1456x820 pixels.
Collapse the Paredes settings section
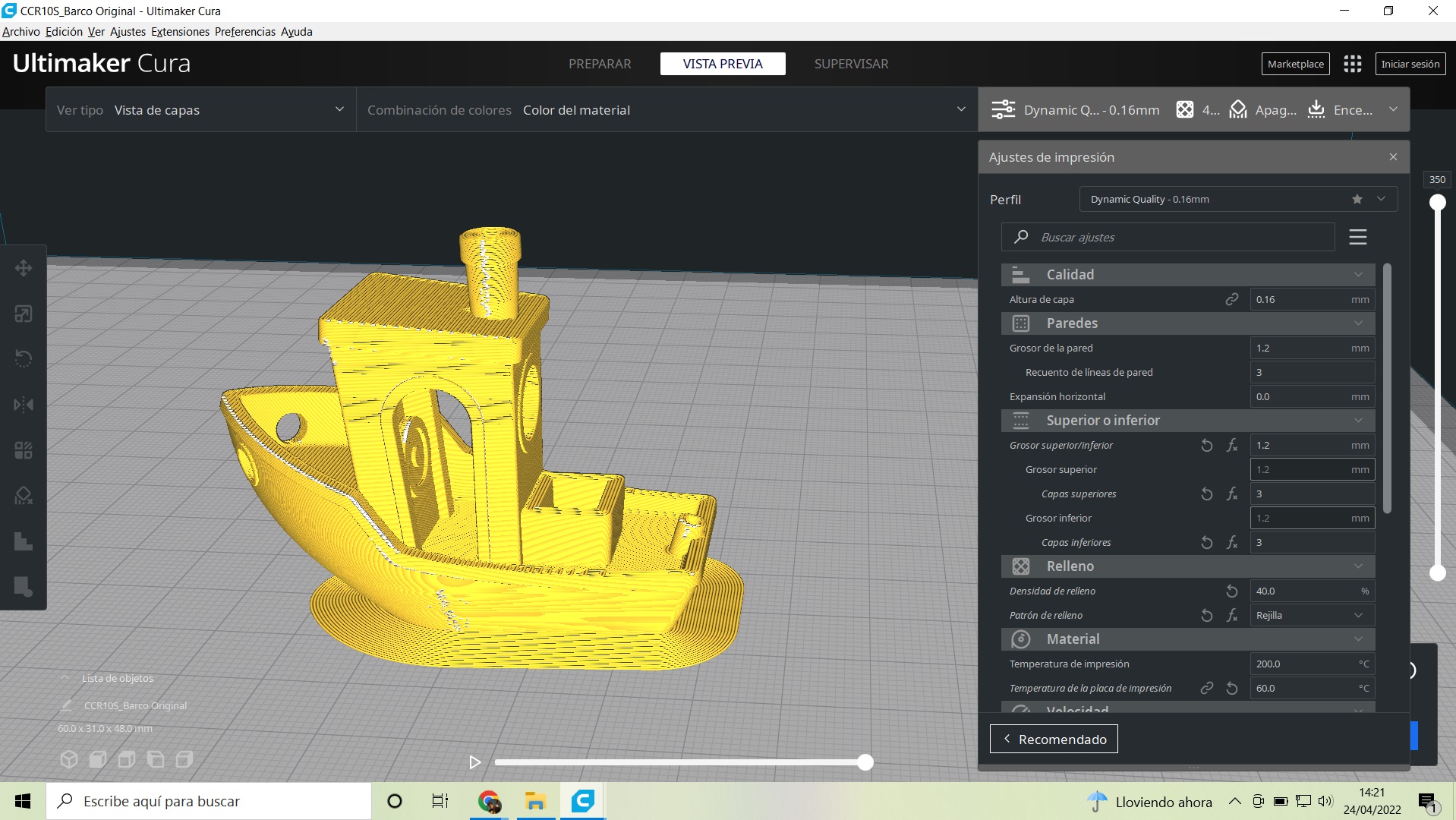tap(1188, 323)
